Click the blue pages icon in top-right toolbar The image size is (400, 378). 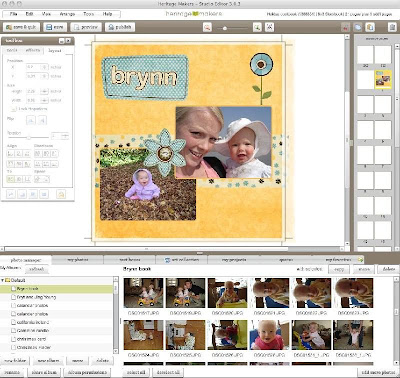[x=358, y=27]
